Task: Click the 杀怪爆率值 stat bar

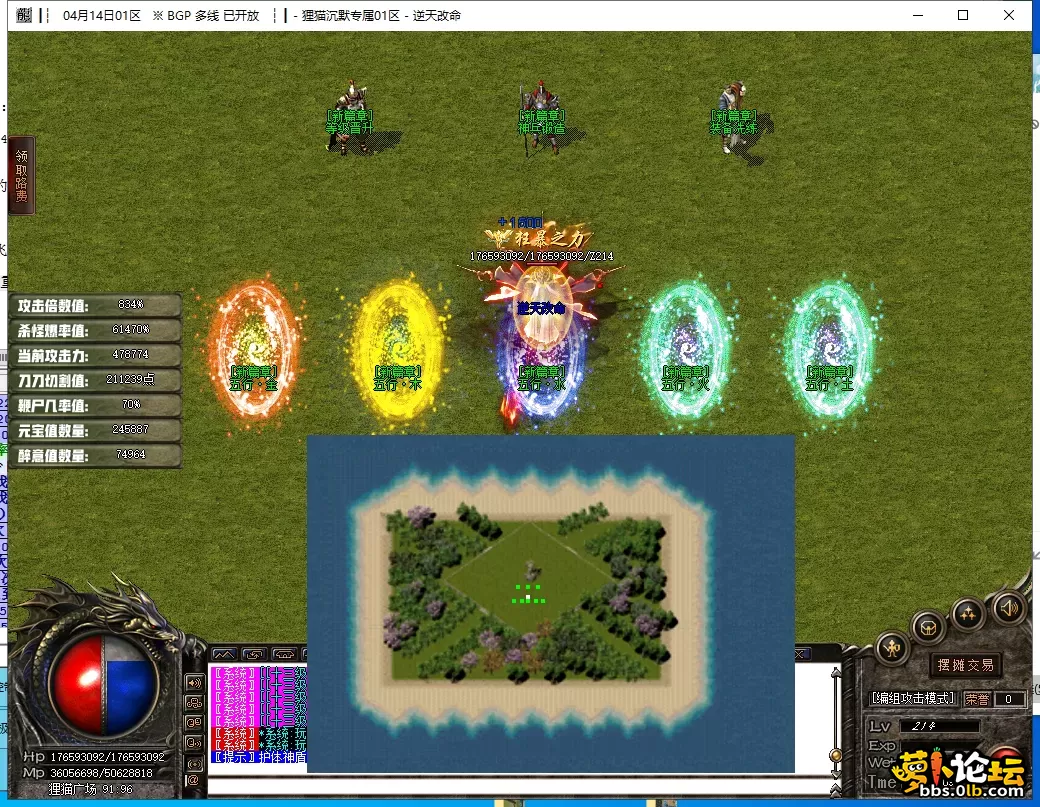Action: pos(96,330)
